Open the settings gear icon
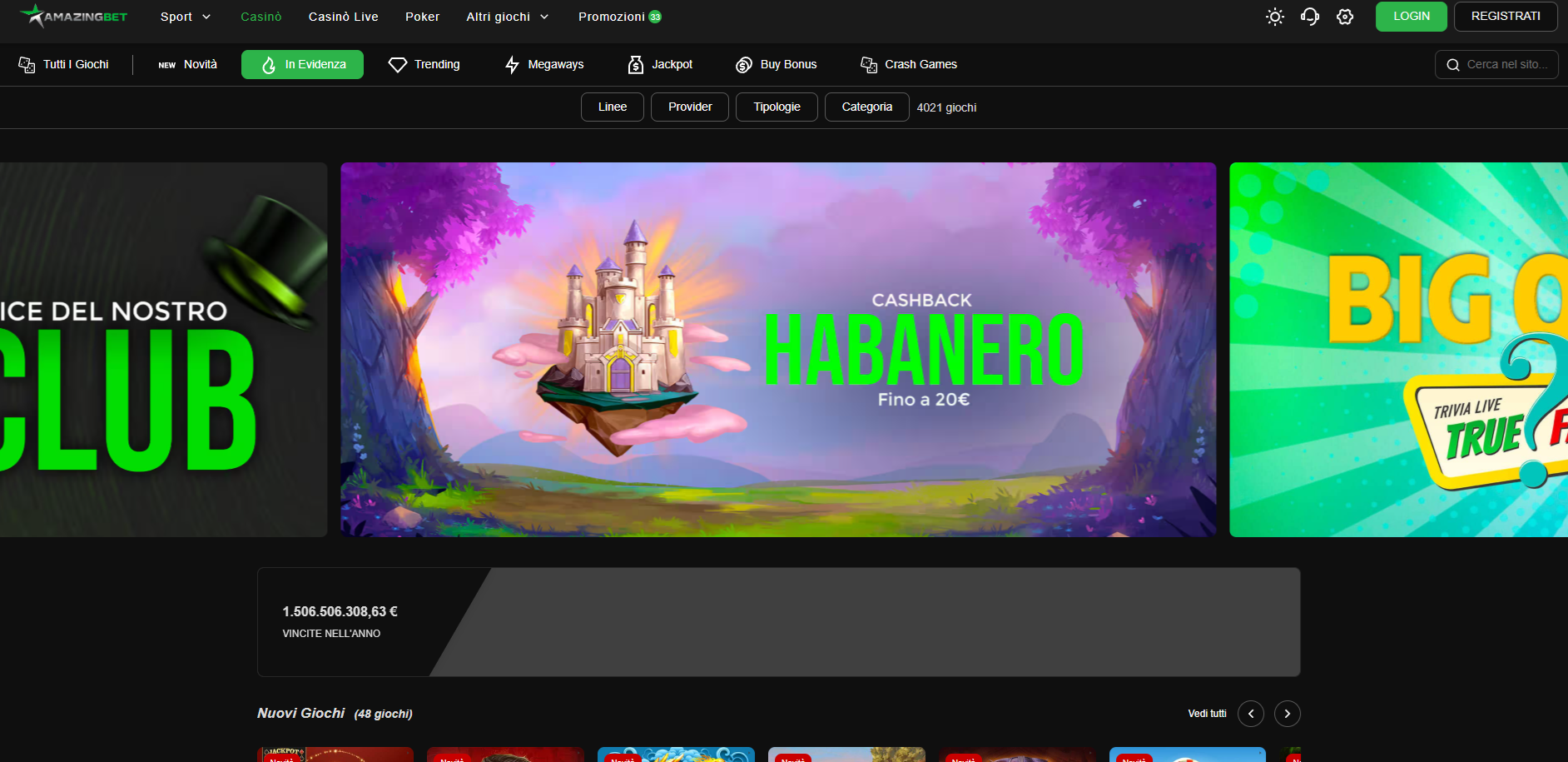This screenshot has width=1568, height=762. [1345, 17]
